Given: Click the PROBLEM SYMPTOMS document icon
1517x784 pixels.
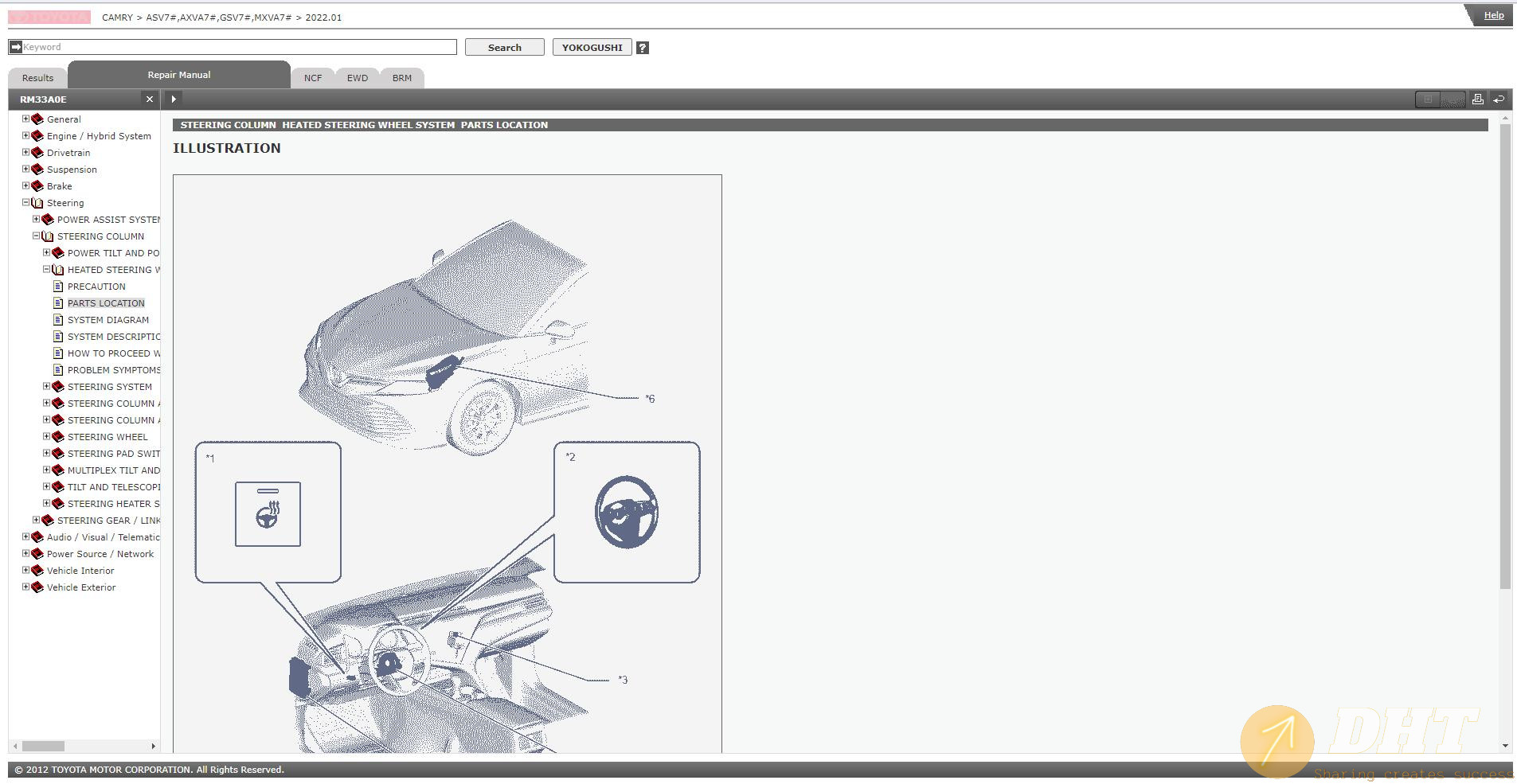Looking at the screenshot, I should tap(58, 370).
